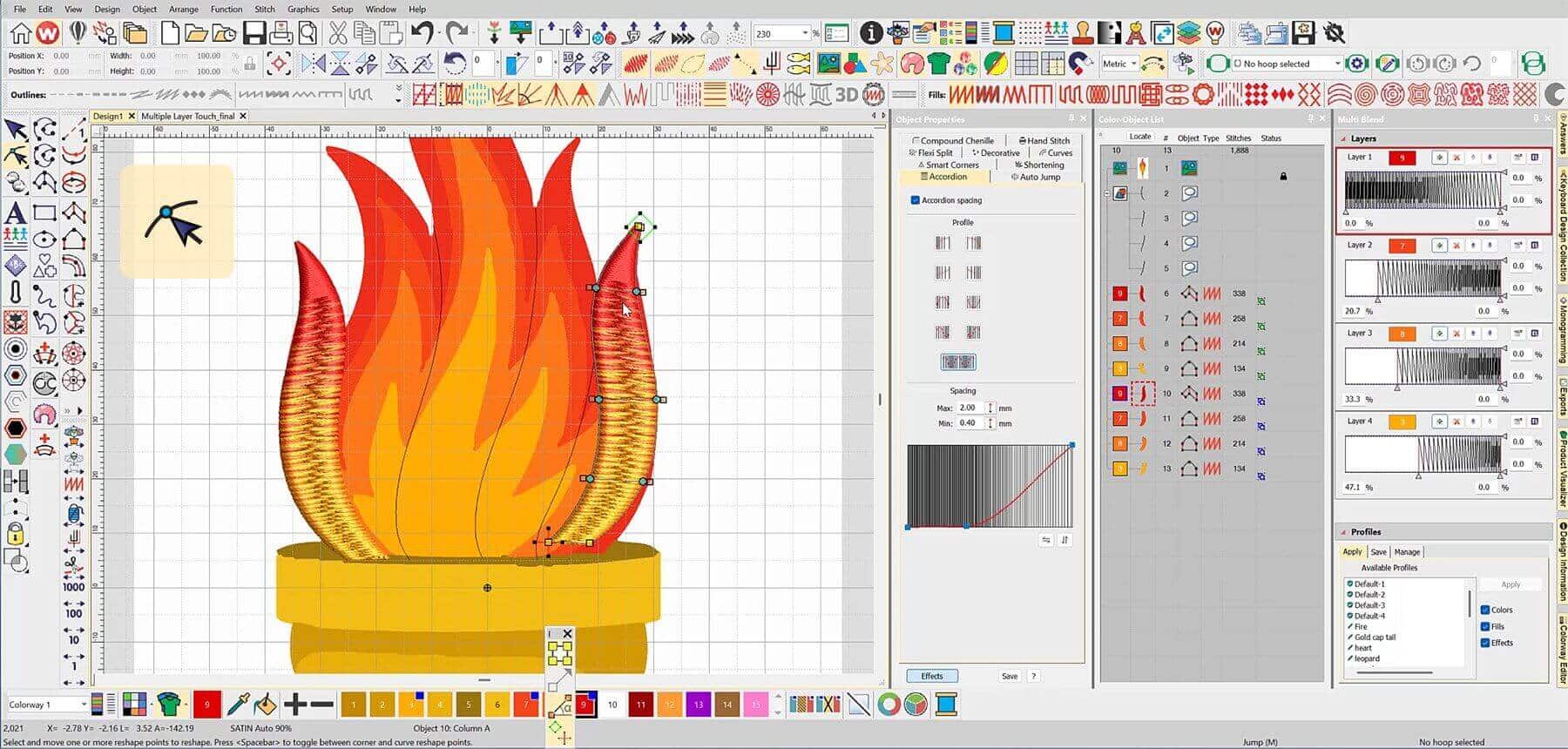Switch to the Design1 document tab
The image size is (1568, 749).
click(x=108, y=116)
